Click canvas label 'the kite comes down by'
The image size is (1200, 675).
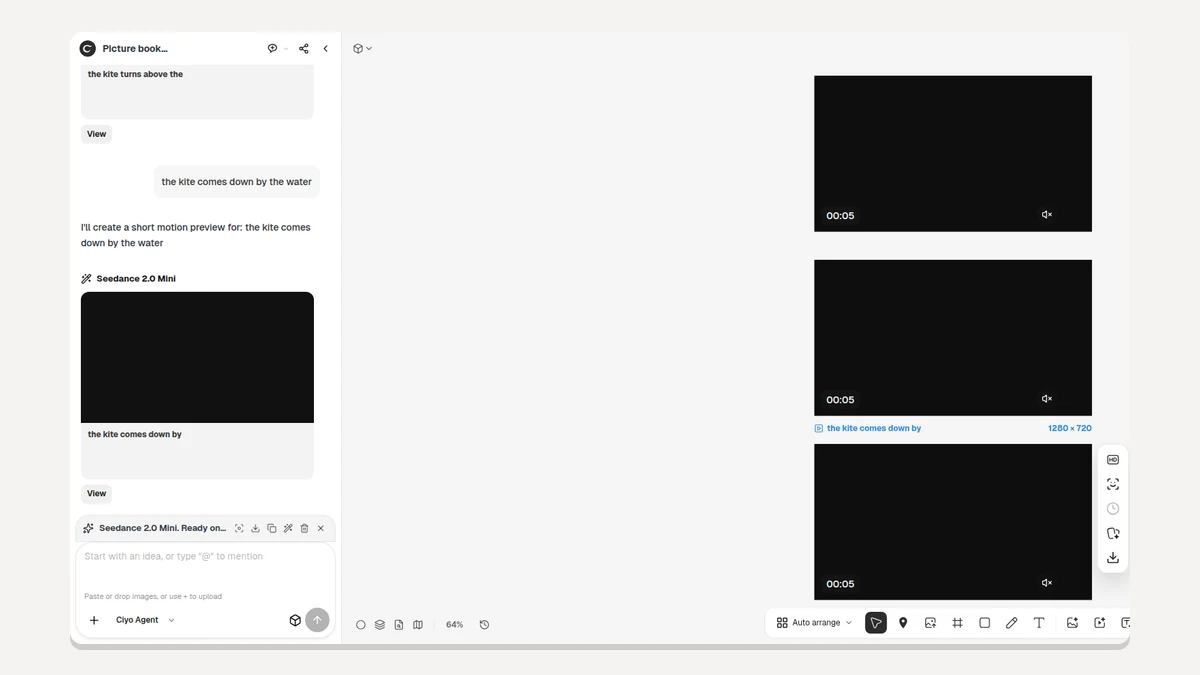pyautogui.click(x=874, y=428)
